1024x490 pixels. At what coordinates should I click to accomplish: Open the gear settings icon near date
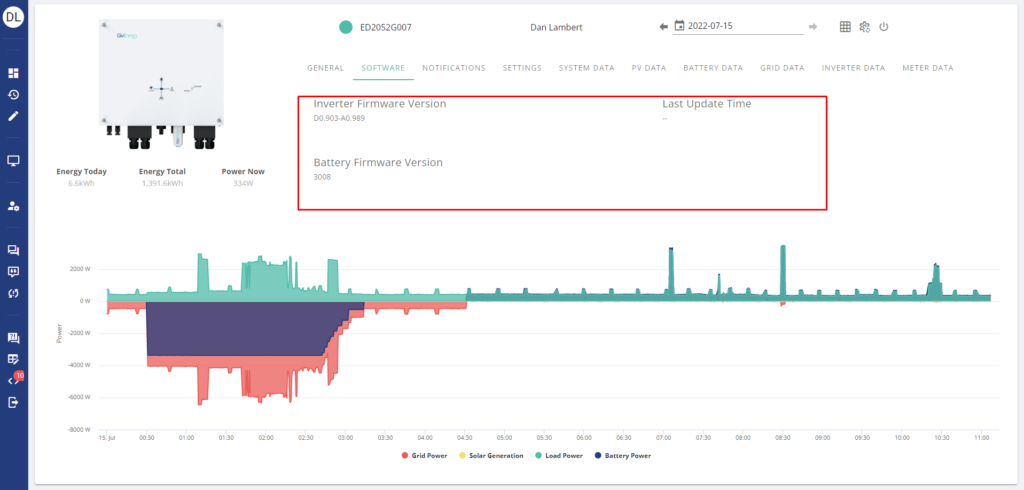(x=865, y=27)
